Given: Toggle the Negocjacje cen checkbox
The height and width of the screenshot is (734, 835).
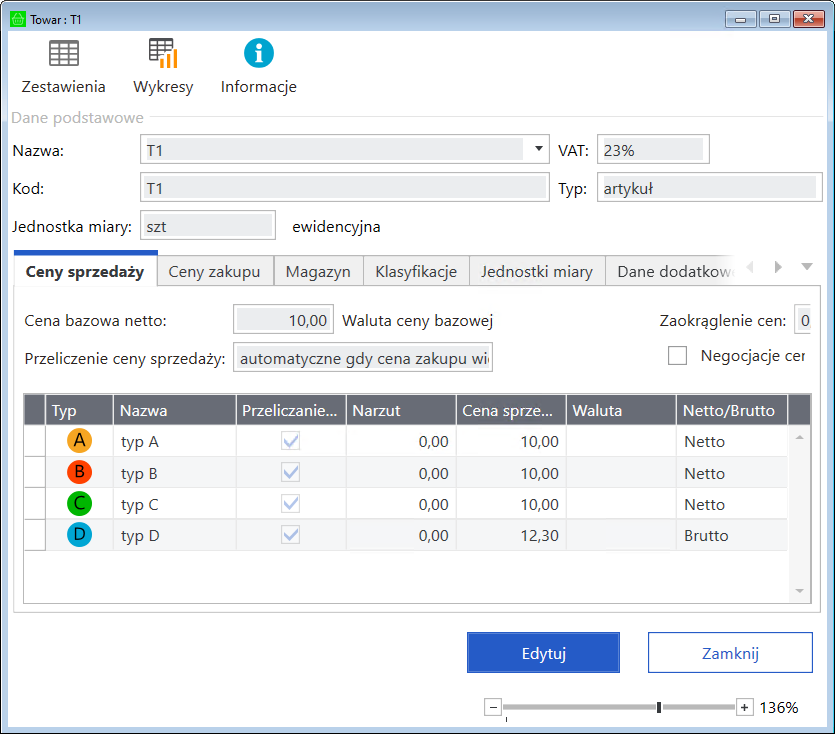Looking at the screenshot, I should tap(678, 356).
